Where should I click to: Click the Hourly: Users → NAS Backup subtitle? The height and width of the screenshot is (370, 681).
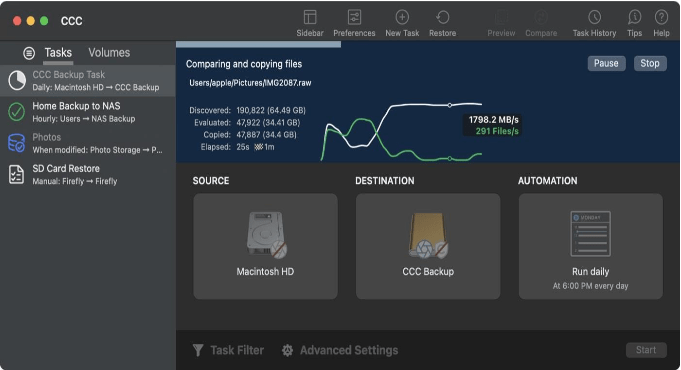[x=84, y=119]
